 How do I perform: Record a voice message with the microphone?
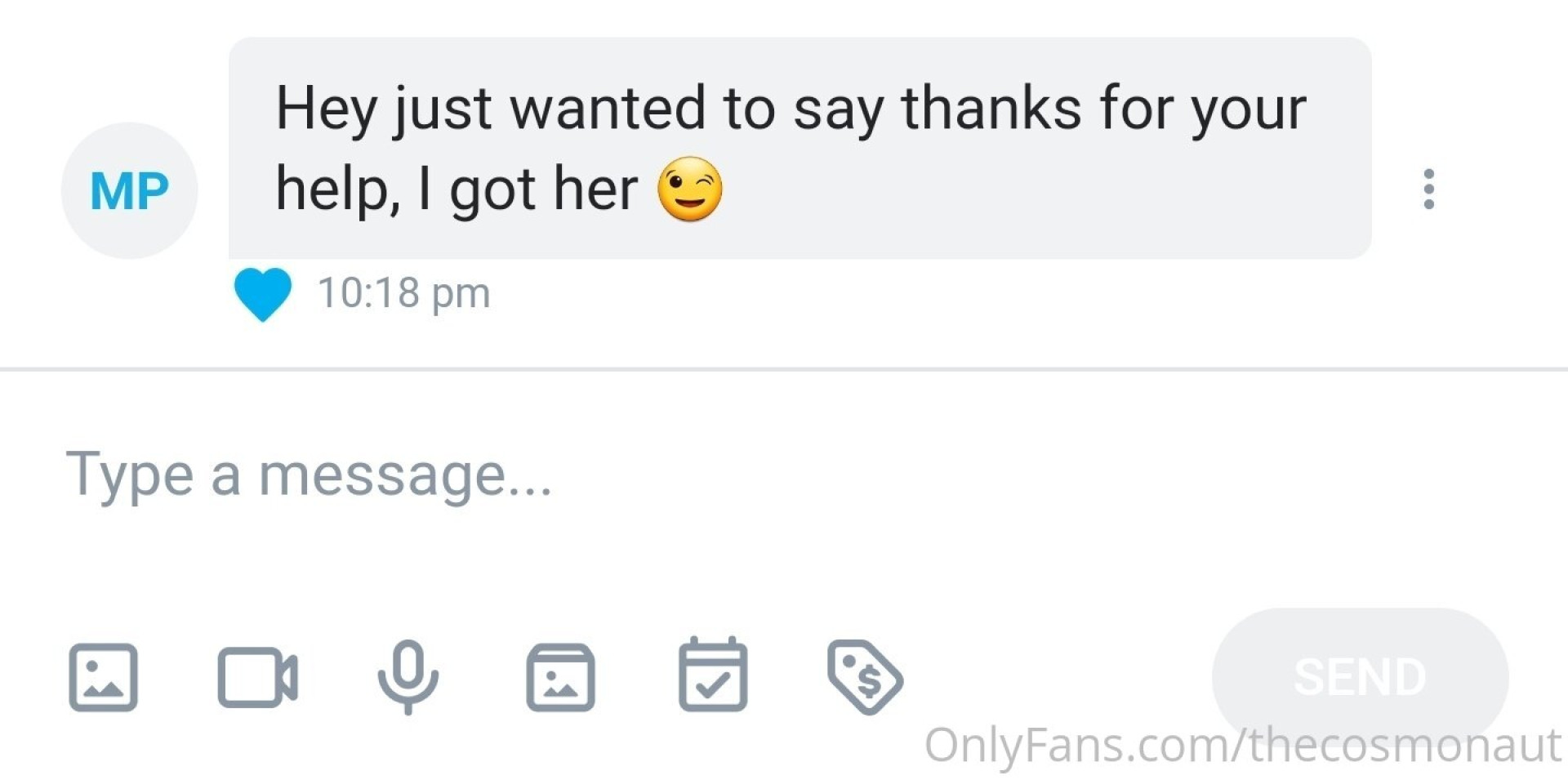click(408, 675)
